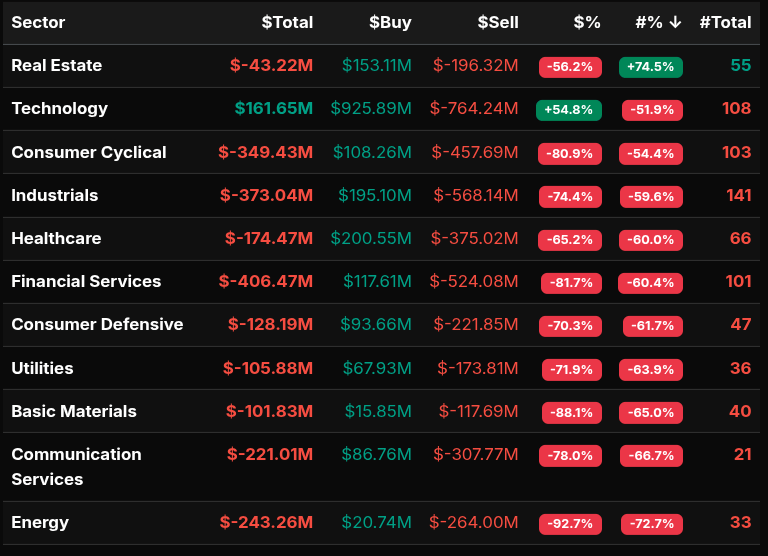
Task: Select the Technology sector name
Action: pos(59,108)
